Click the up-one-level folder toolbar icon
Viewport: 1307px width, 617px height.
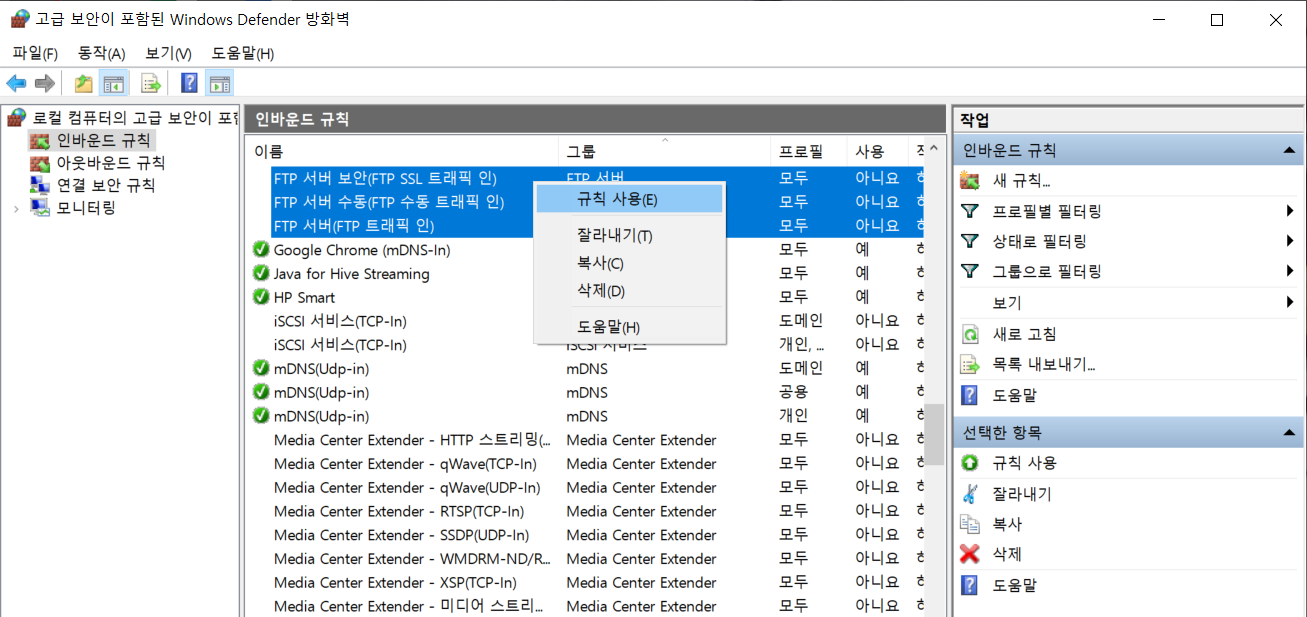(x=84, y=83)
